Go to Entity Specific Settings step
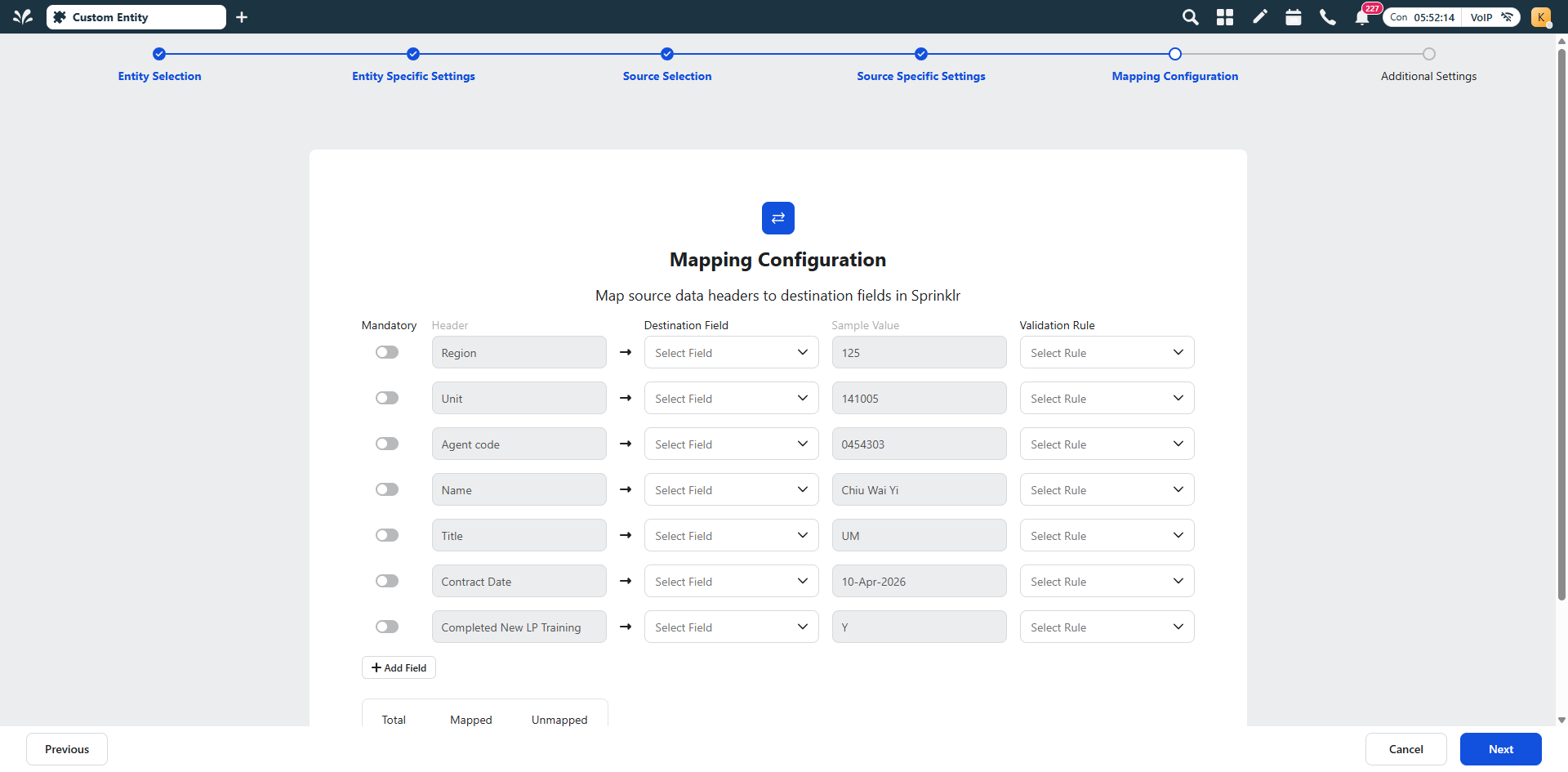The image size is (1568, 772). click(x=413, y=76)
